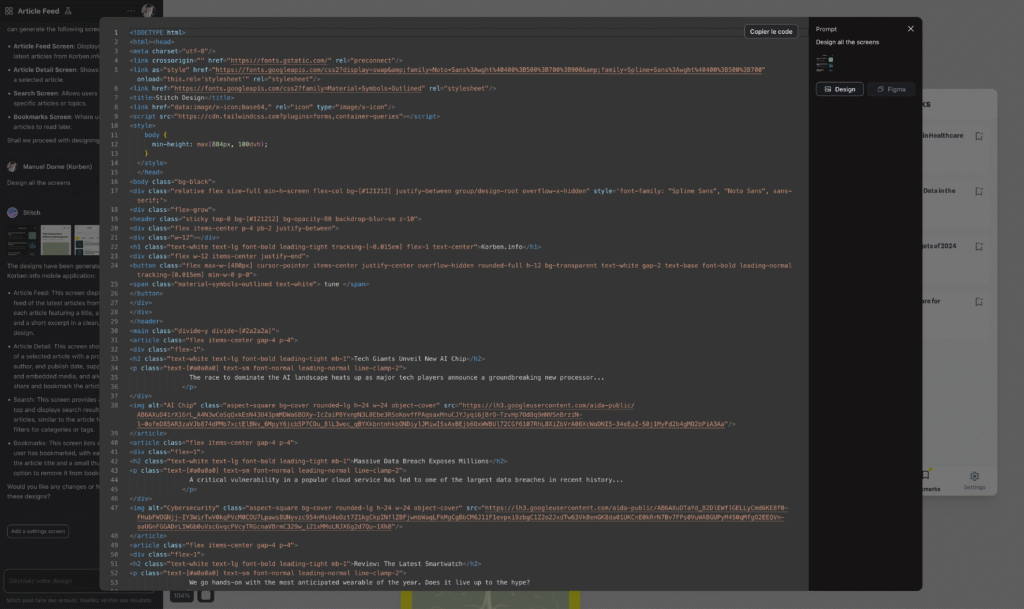The image size is (1024, 609).
Task: Click the 'tune' icon name in code
Action: tap(332, 285)
